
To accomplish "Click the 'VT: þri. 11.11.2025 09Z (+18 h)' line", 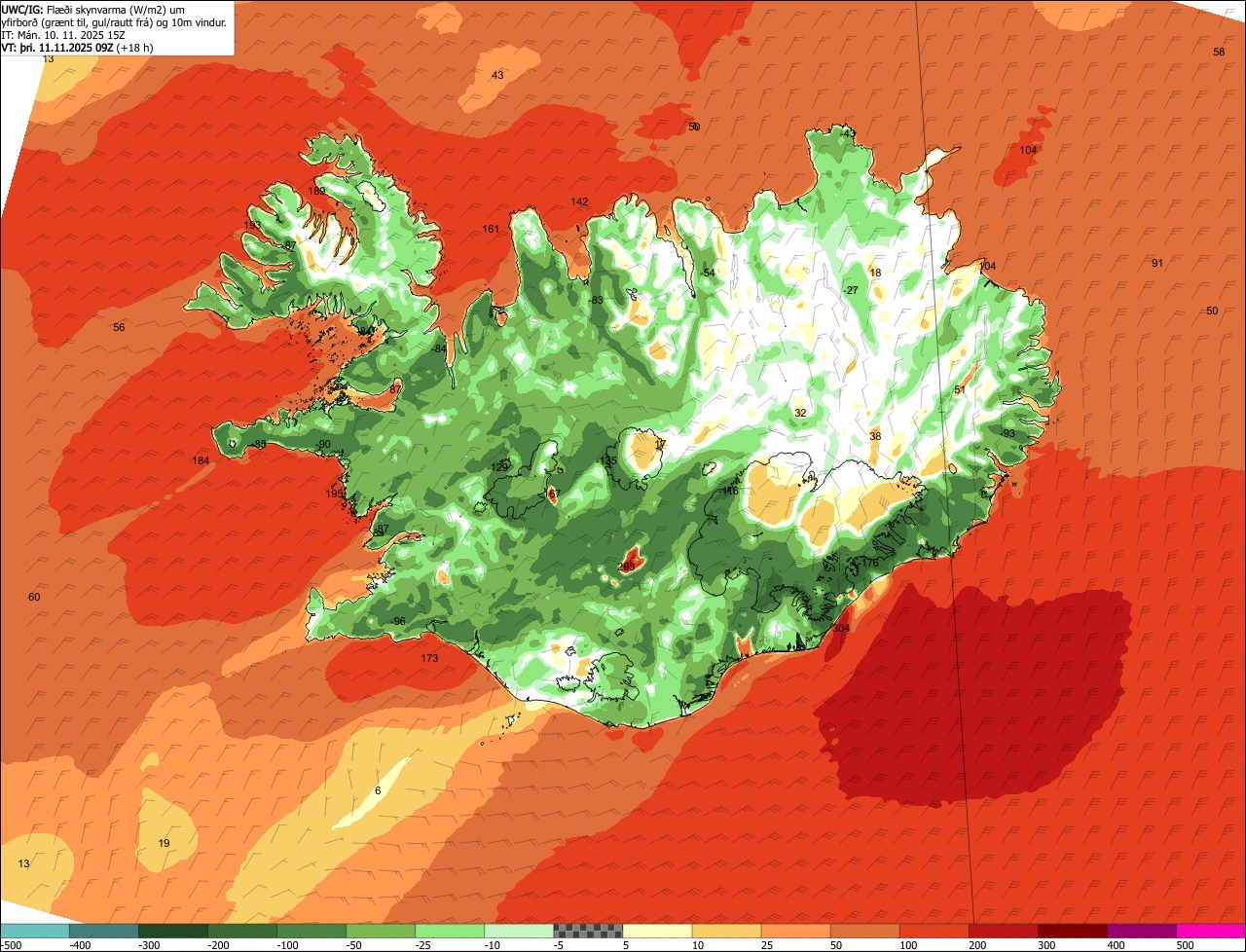I will coord(77,47).
